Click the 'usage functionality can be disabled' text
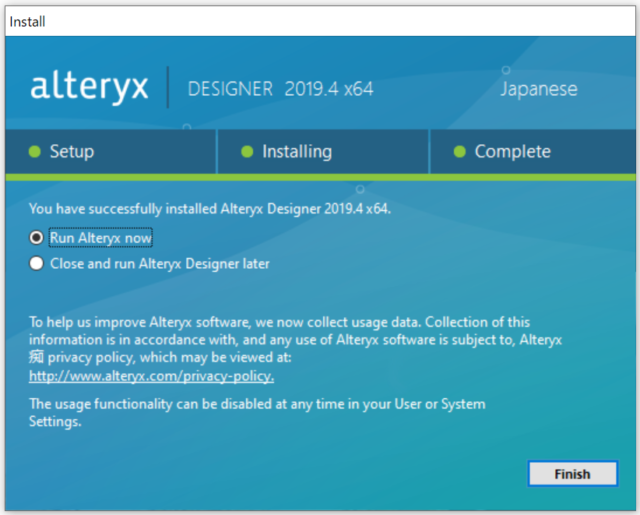Screen dimensions: 640x515 coord(257,412)
